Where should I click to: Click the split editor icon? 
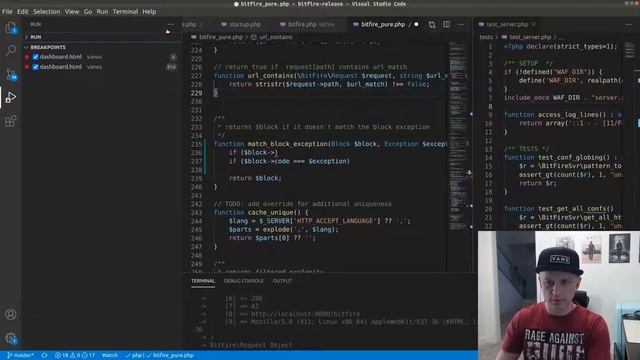[447, 24]
